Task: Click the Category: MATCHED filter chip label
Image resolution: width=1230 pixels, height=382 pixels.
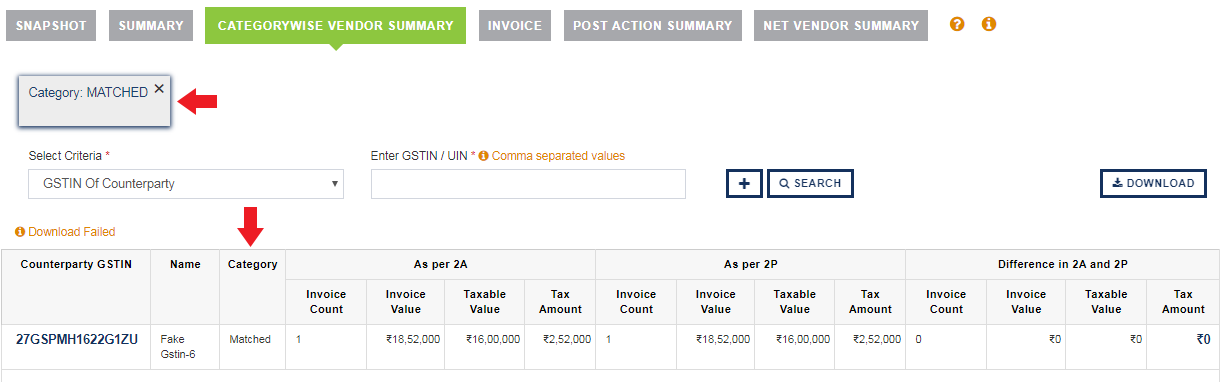Action: click(88, 92)
